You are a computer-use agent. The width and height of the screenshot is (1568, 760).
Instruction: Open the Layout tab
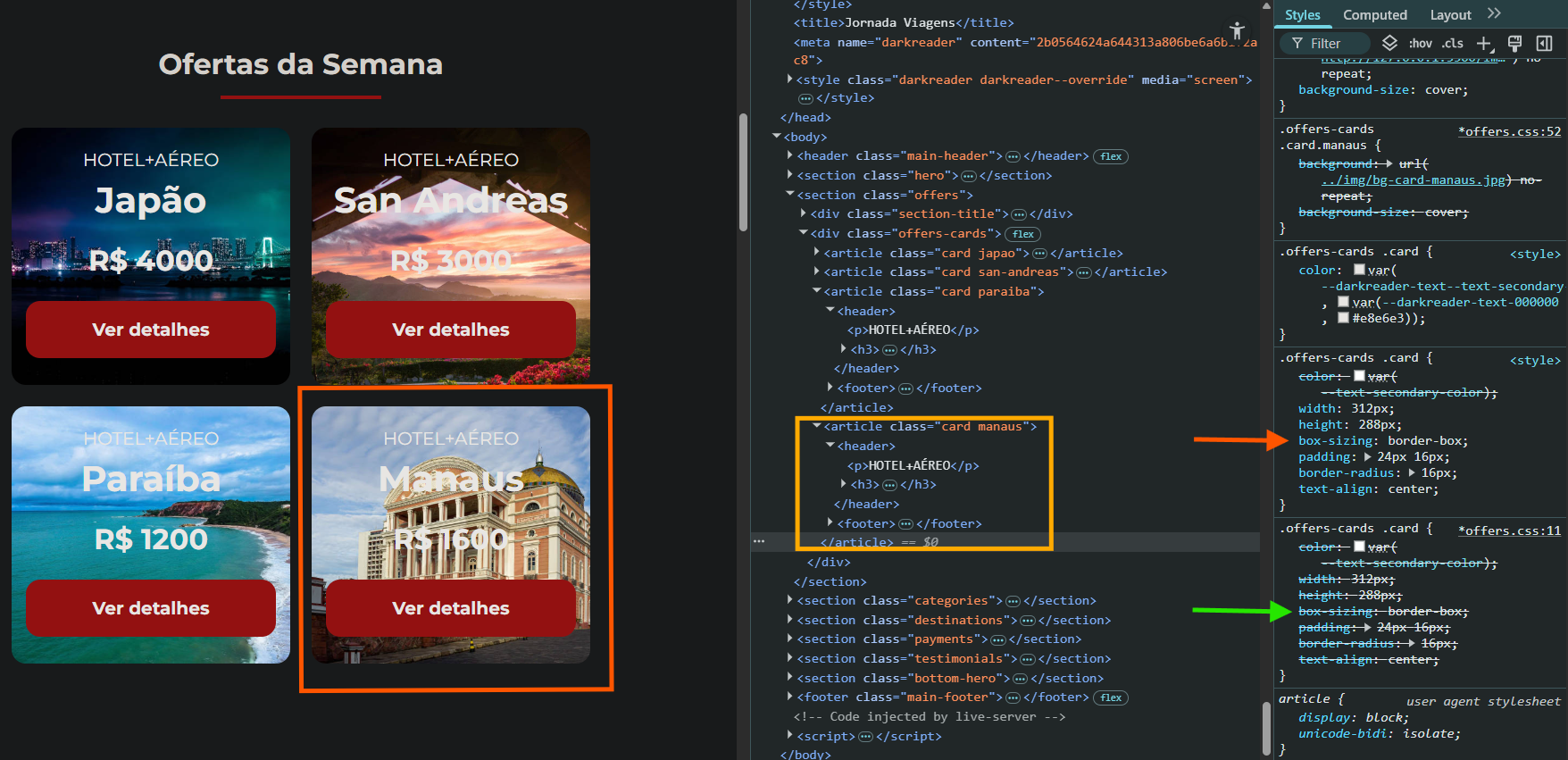pos(1450,14)
